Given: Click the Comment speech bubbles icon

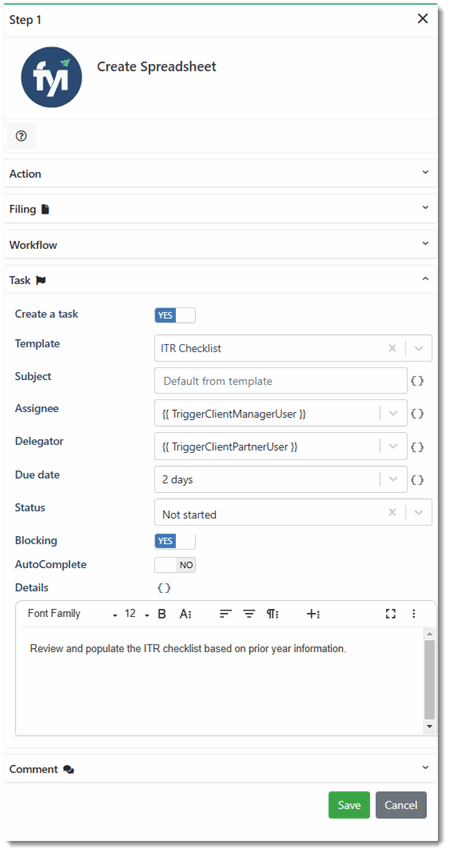Looking at the screenshot, I should tap(69, 770).
